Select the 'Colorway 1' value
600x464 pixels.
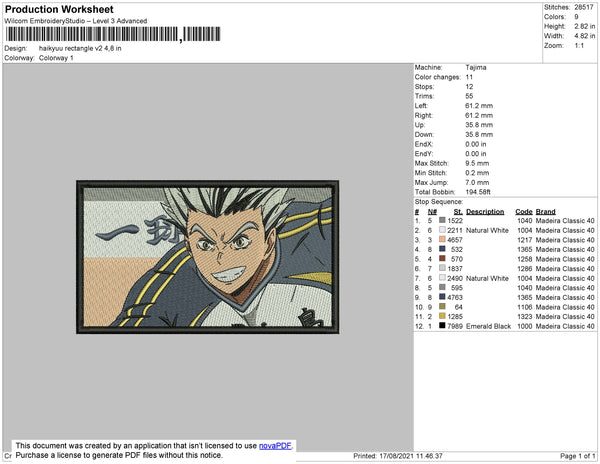56,58
